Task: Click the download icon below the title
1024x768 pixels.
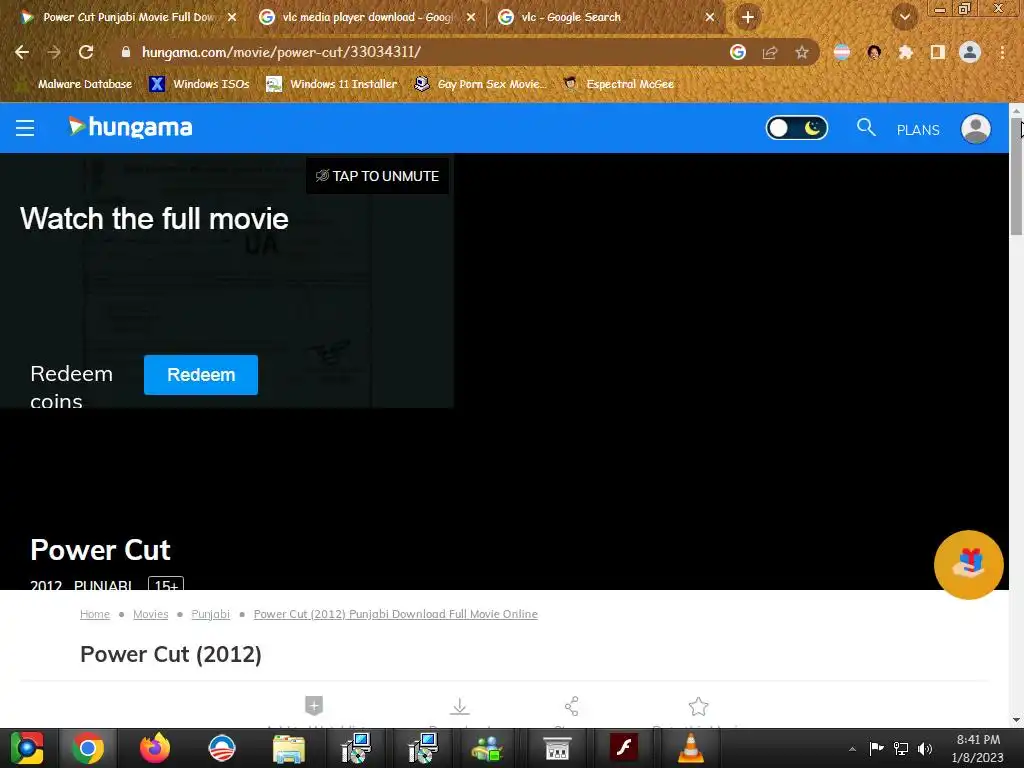Action: click(x=460, y=706)
